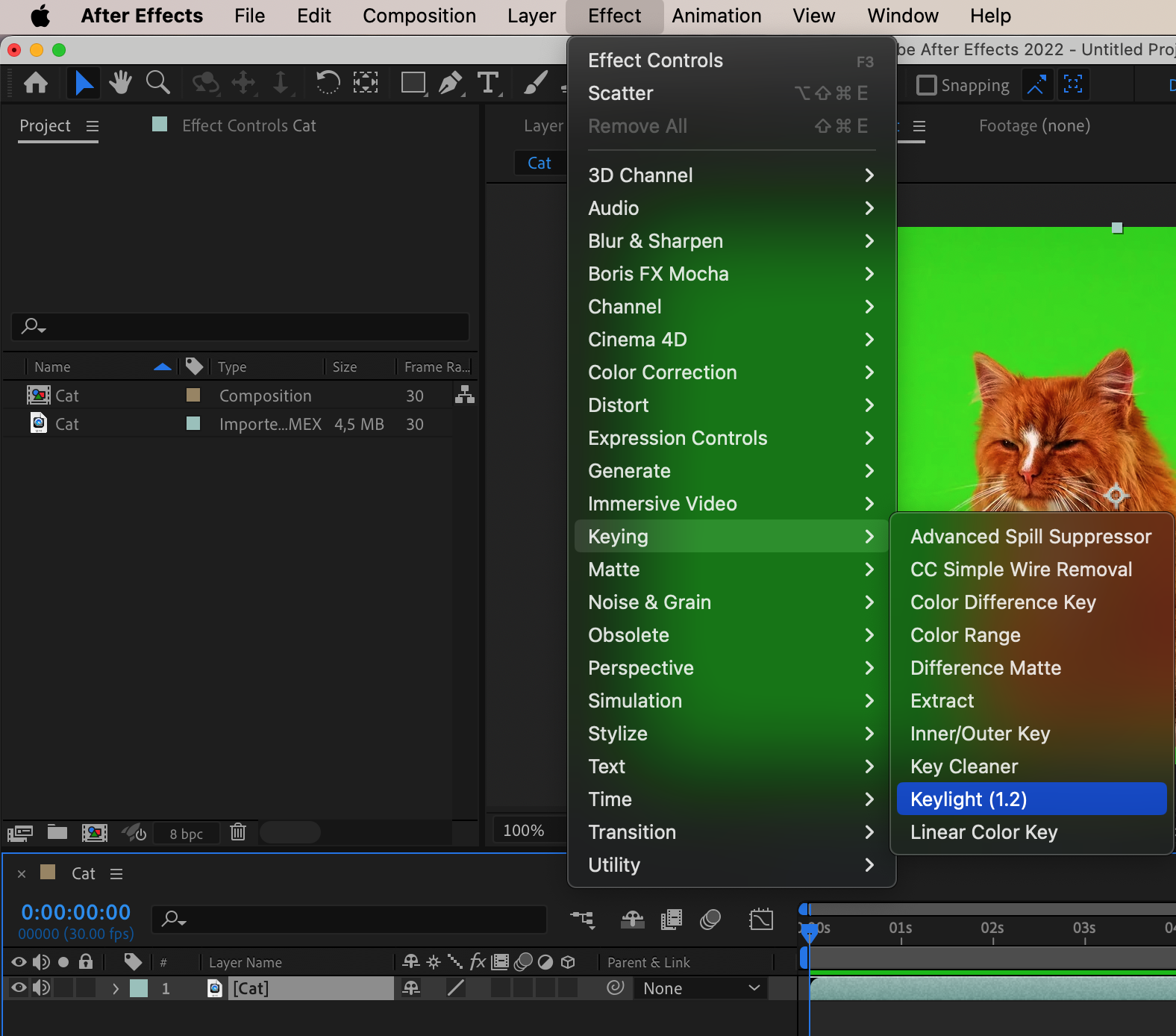The image size is (1176, 1036).
Task: Click the current timecode 0:00:00:00
Action: point(76,912)
